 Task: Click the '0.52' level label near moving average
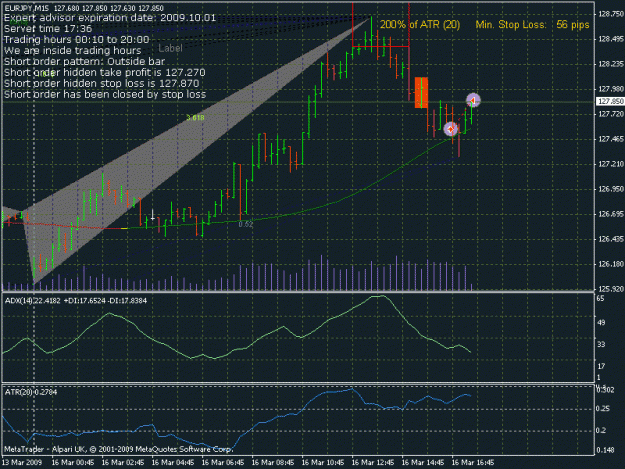click(x=246, y=224)
